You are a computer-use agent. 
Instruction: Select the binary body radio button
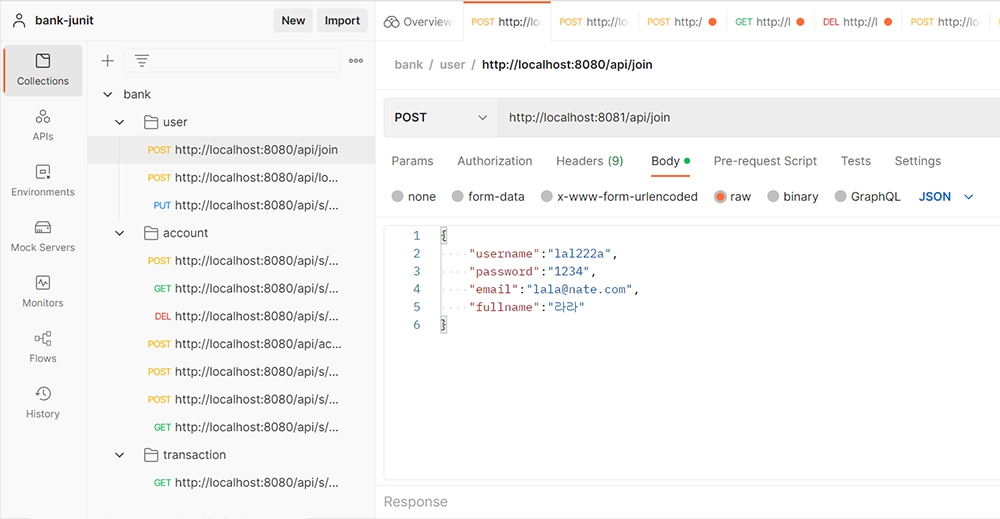coord(773,196)
